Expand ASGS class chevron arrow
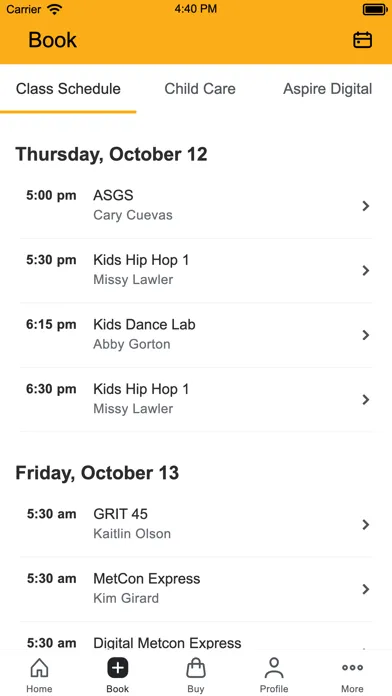Screen dimensions: 392x696 point(366,206)
